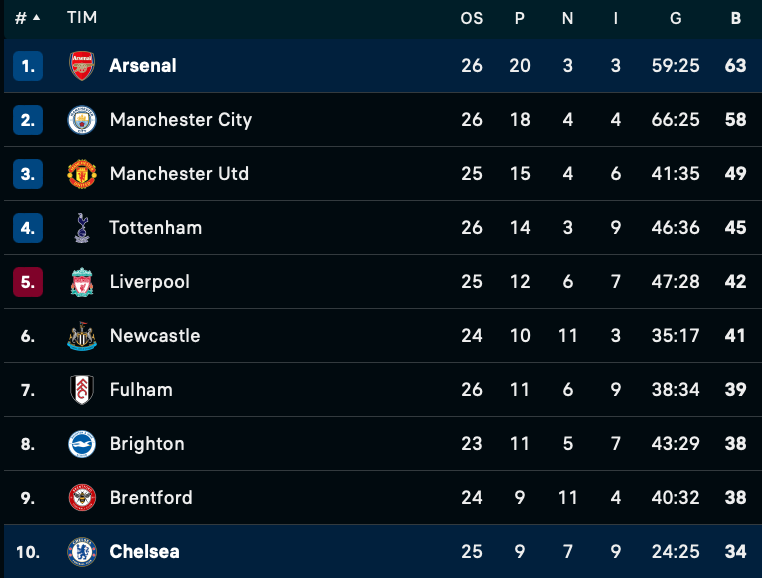Sort standings by the G goals column

point(675,18)
